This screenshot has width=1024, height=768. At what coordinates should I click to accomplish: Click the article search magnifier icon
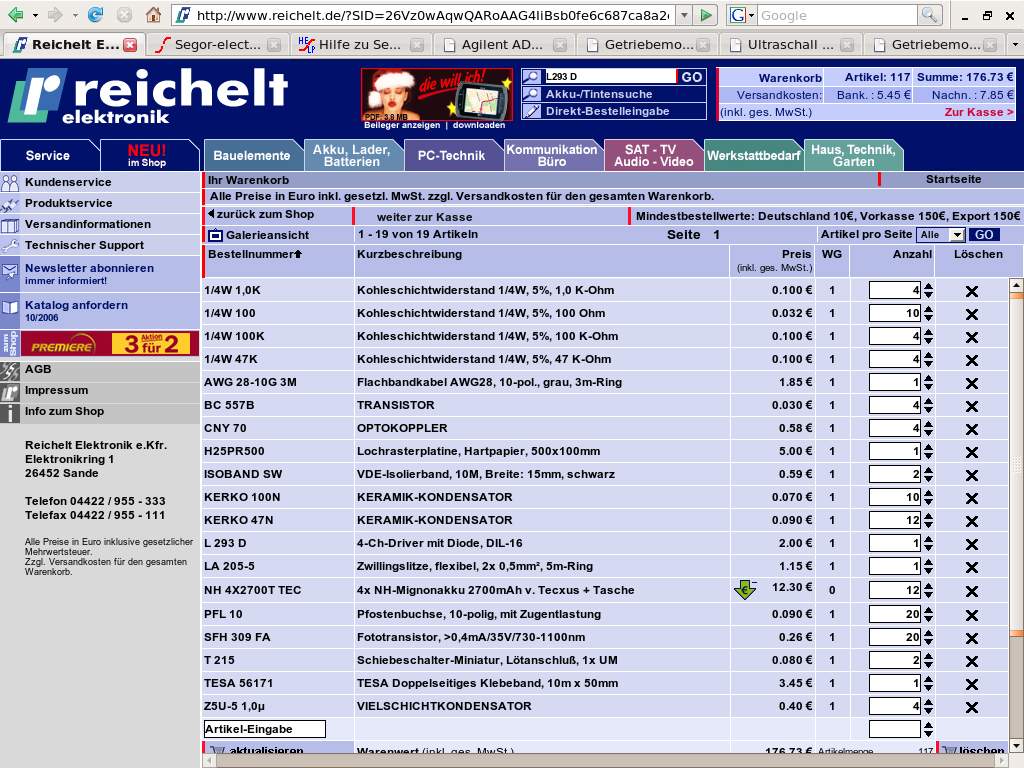(x=532, y=77)
